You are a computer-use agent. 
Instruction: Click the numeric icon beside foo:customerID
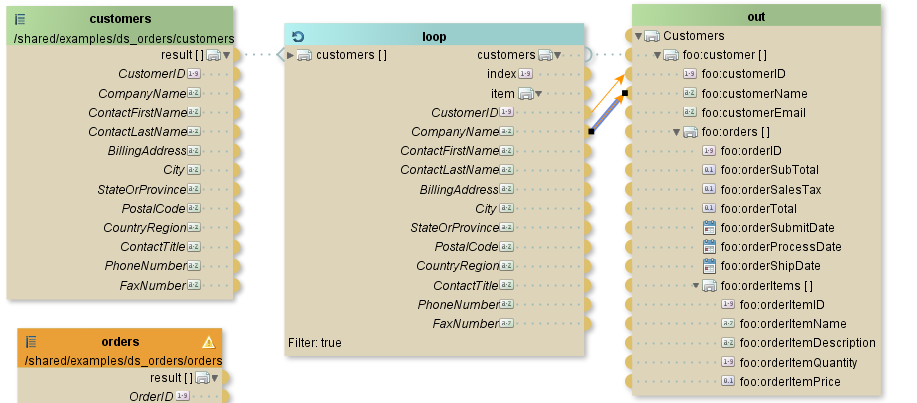coord(690,74)
